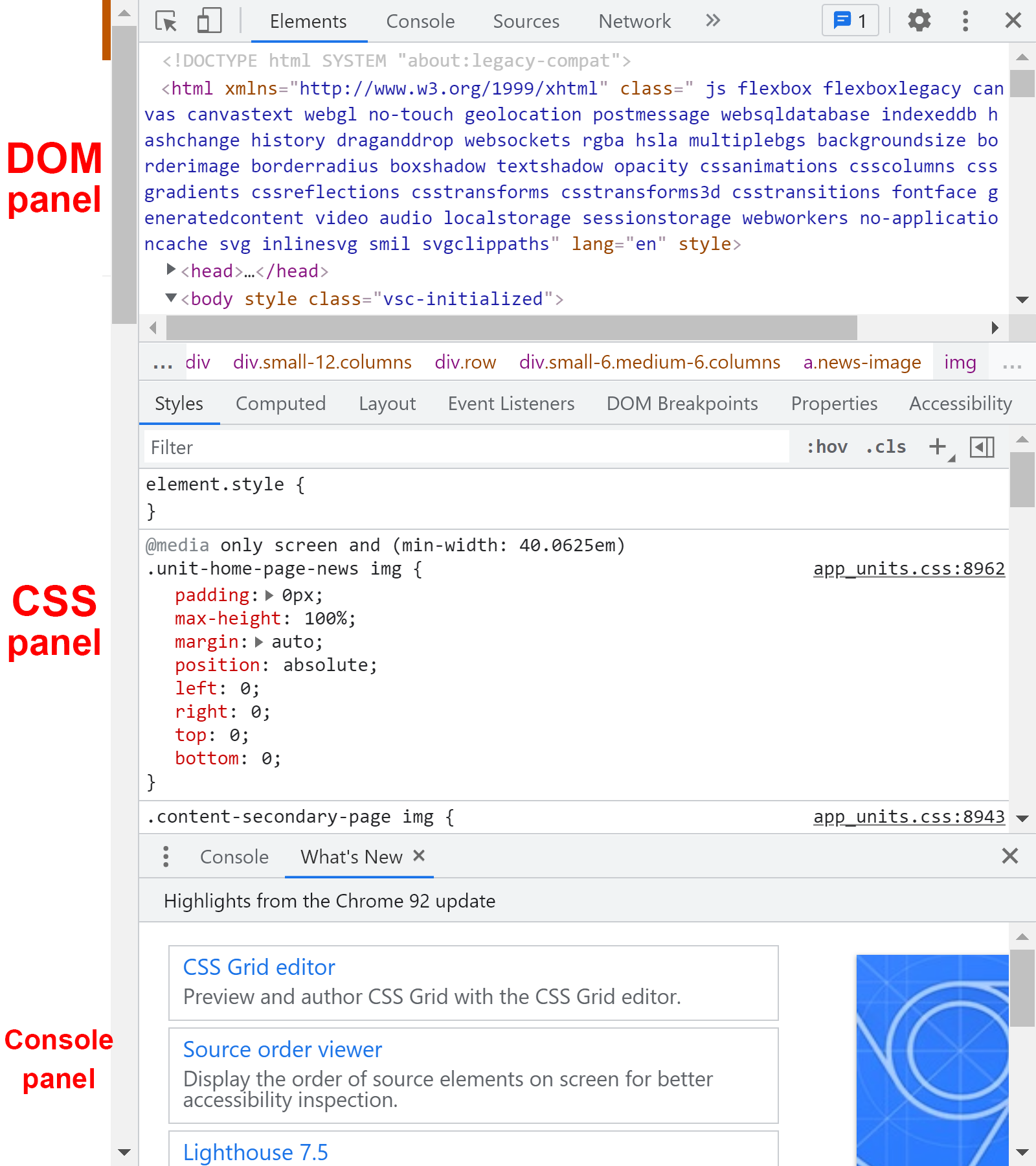Switch drawer to the Console tab
The width and height of the screenshot is (1036, 1166).
pyautogui.click(x=234, y=857)
